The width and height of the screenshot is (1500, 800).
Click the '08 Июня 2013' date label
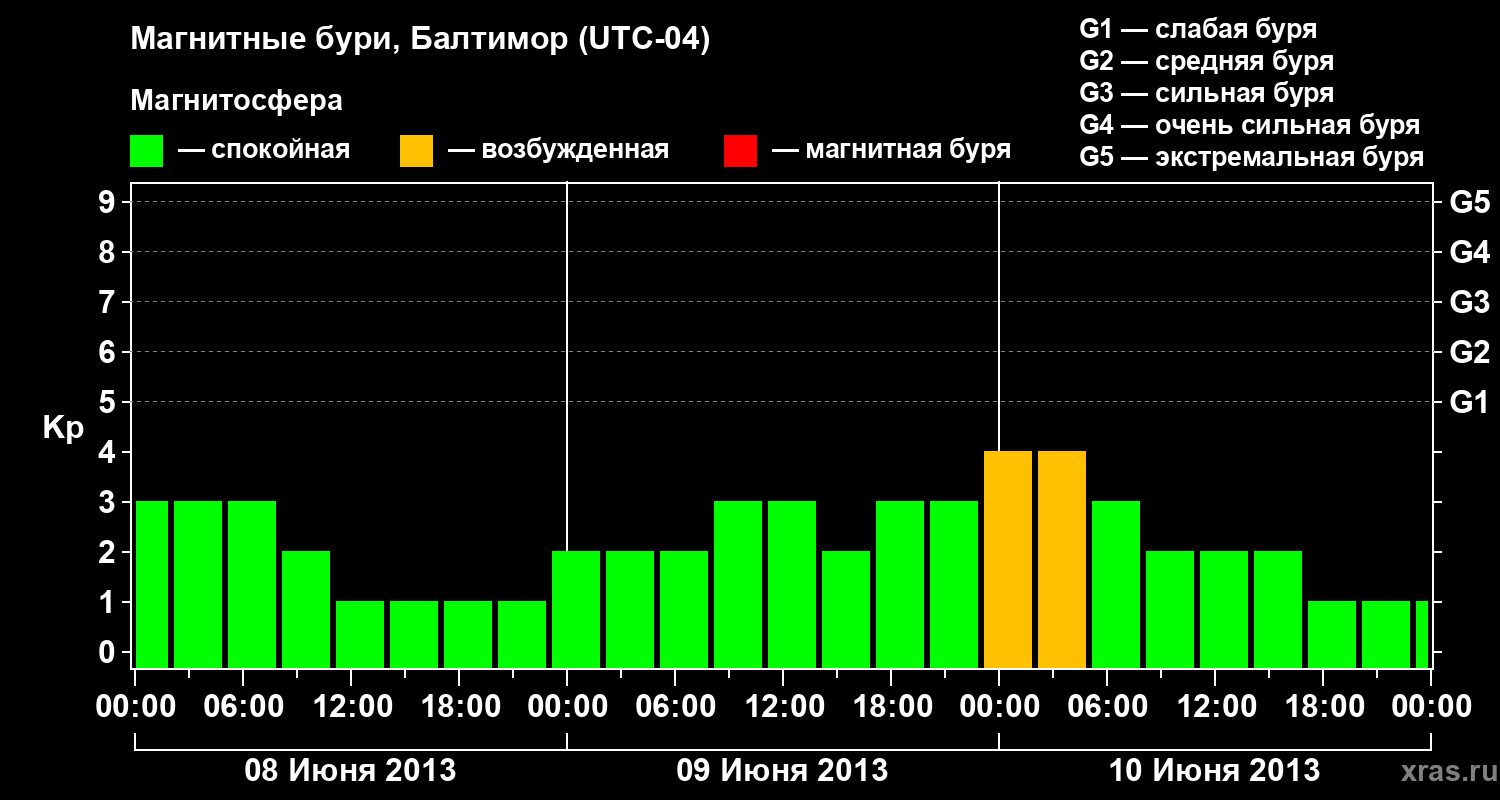350,770
